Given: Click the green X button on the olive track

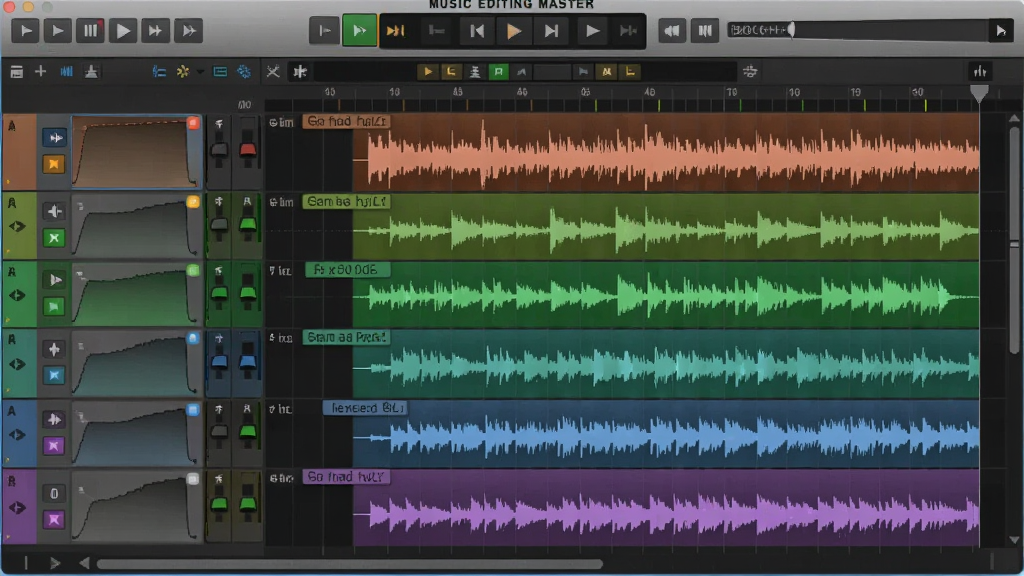Looking at the screenshot, I should pos(54,238).
